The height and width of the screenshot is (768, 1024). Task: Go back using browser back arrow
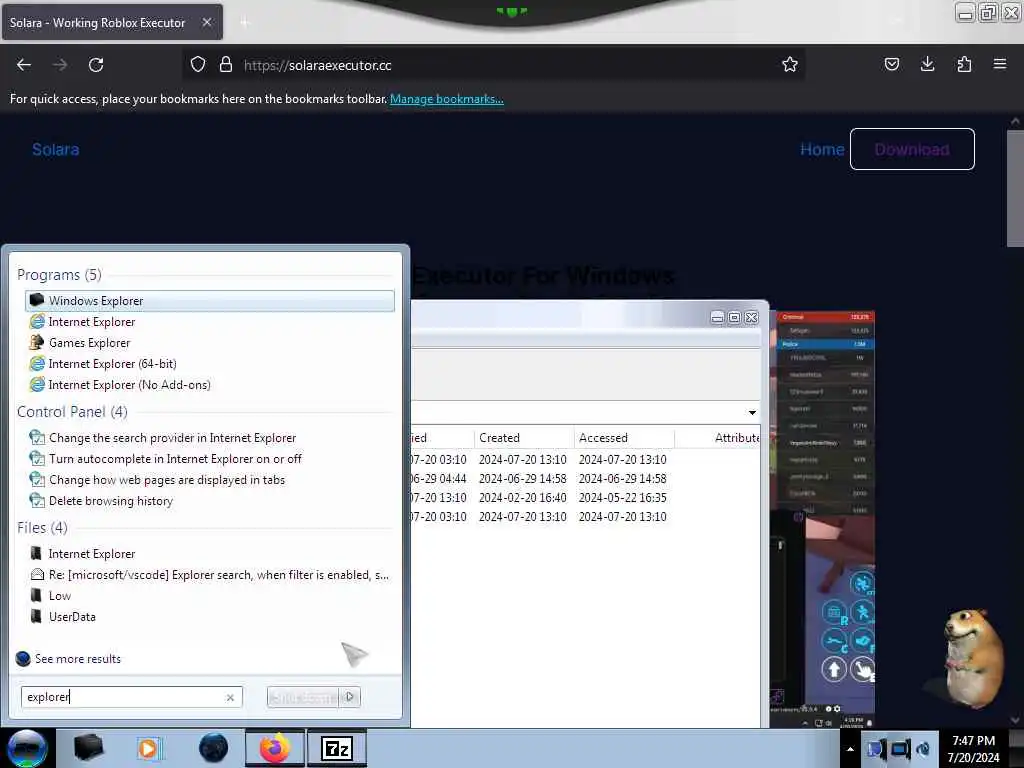coord(24,65)
